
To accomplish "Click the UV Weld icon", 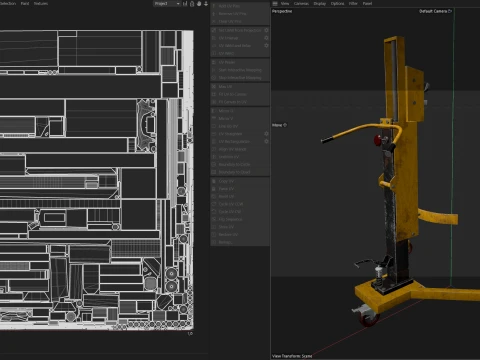I will click(x=214, y=53).
